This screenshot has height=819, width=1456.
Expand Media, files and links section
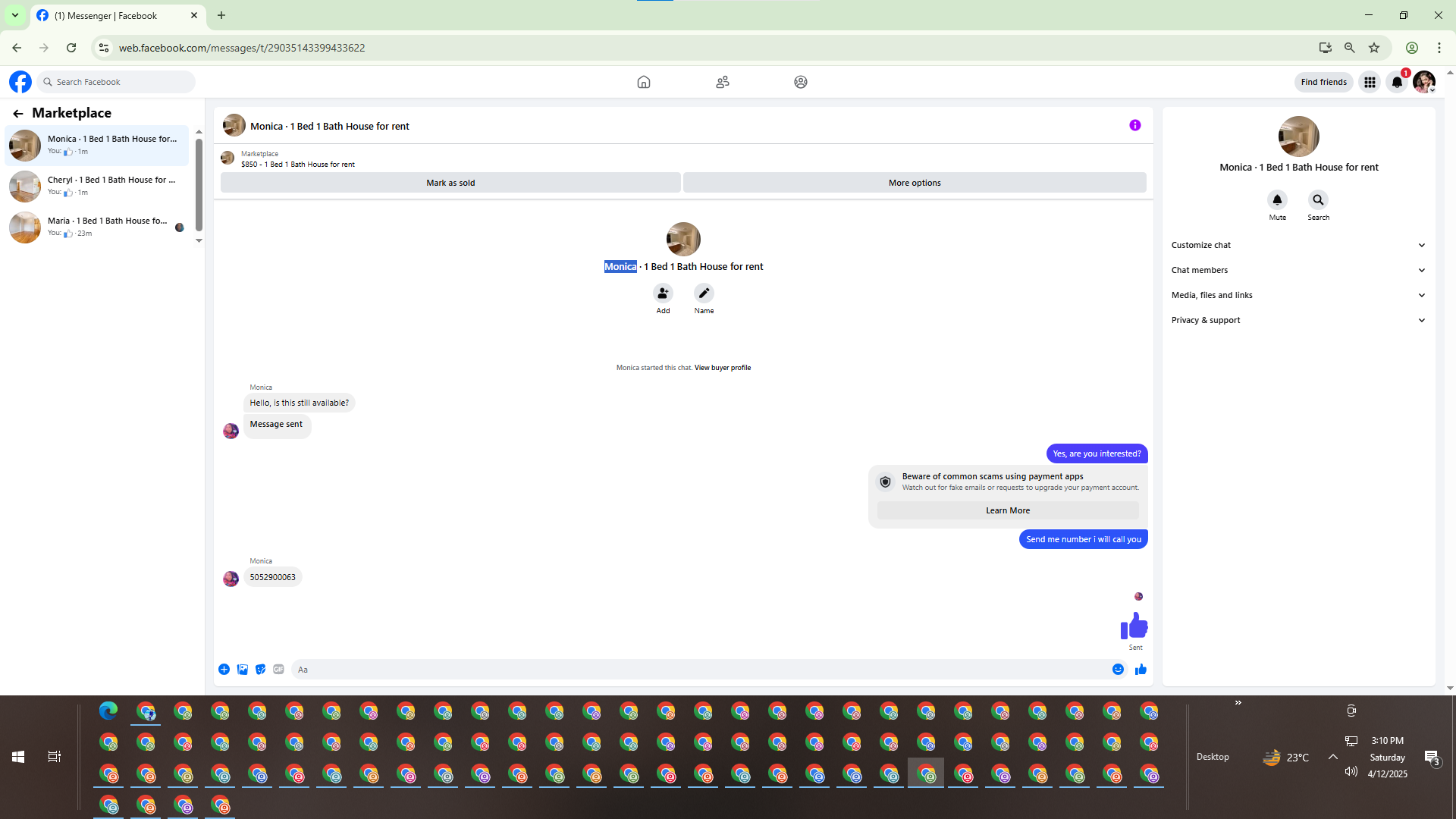tap(1298, 295)
